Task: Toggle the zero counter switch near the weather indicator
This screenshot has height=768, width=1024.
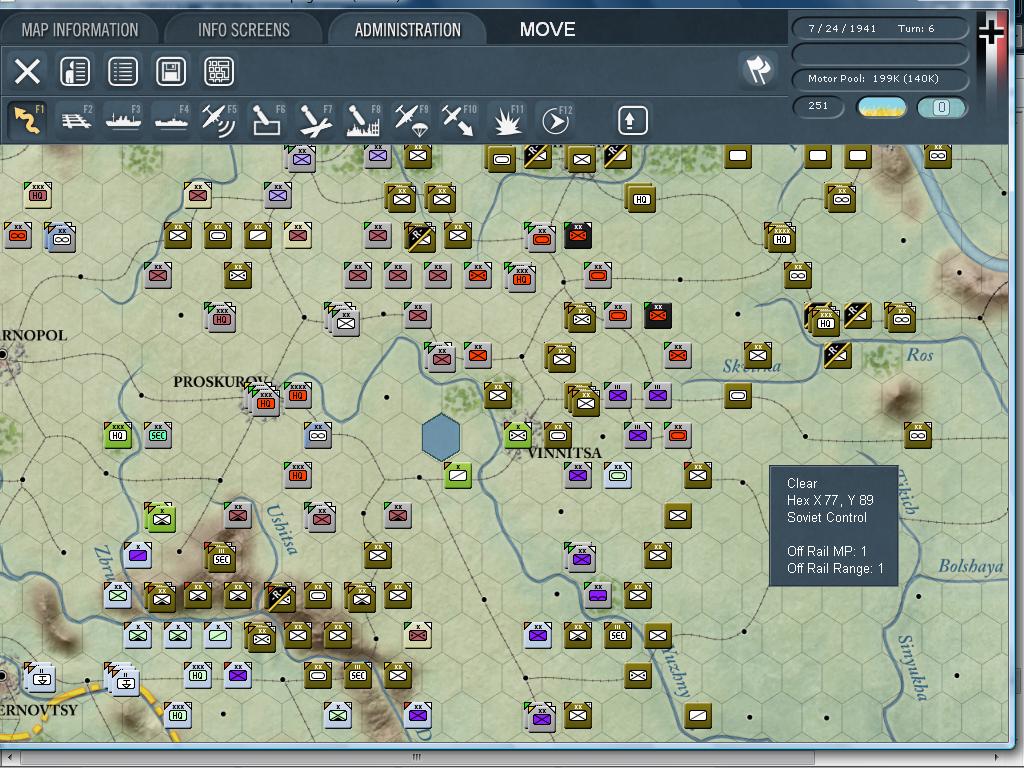Action: 941,107
